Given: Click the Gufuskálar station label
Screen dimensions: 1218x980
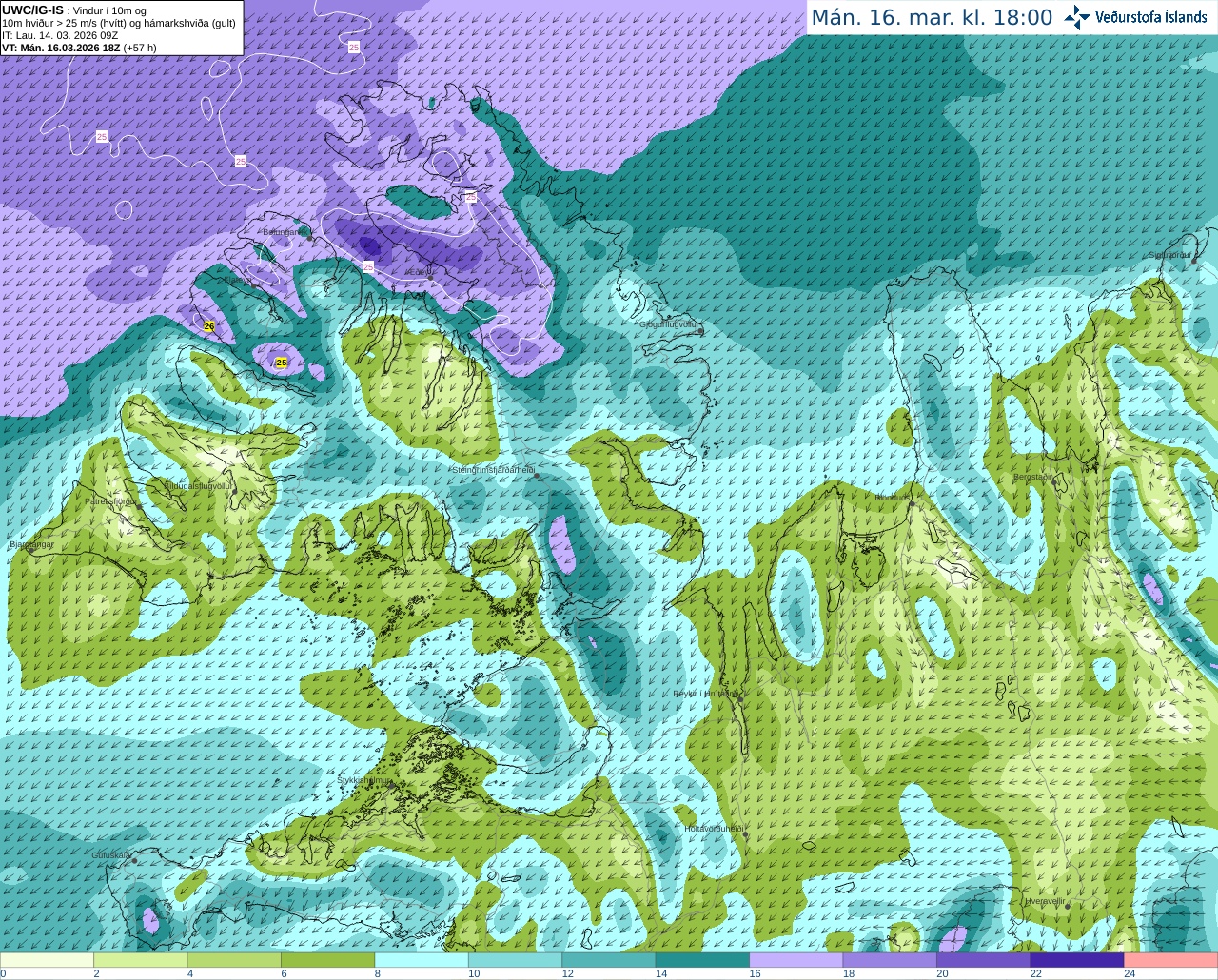Looking at the screenshot, I should (111, 854).
